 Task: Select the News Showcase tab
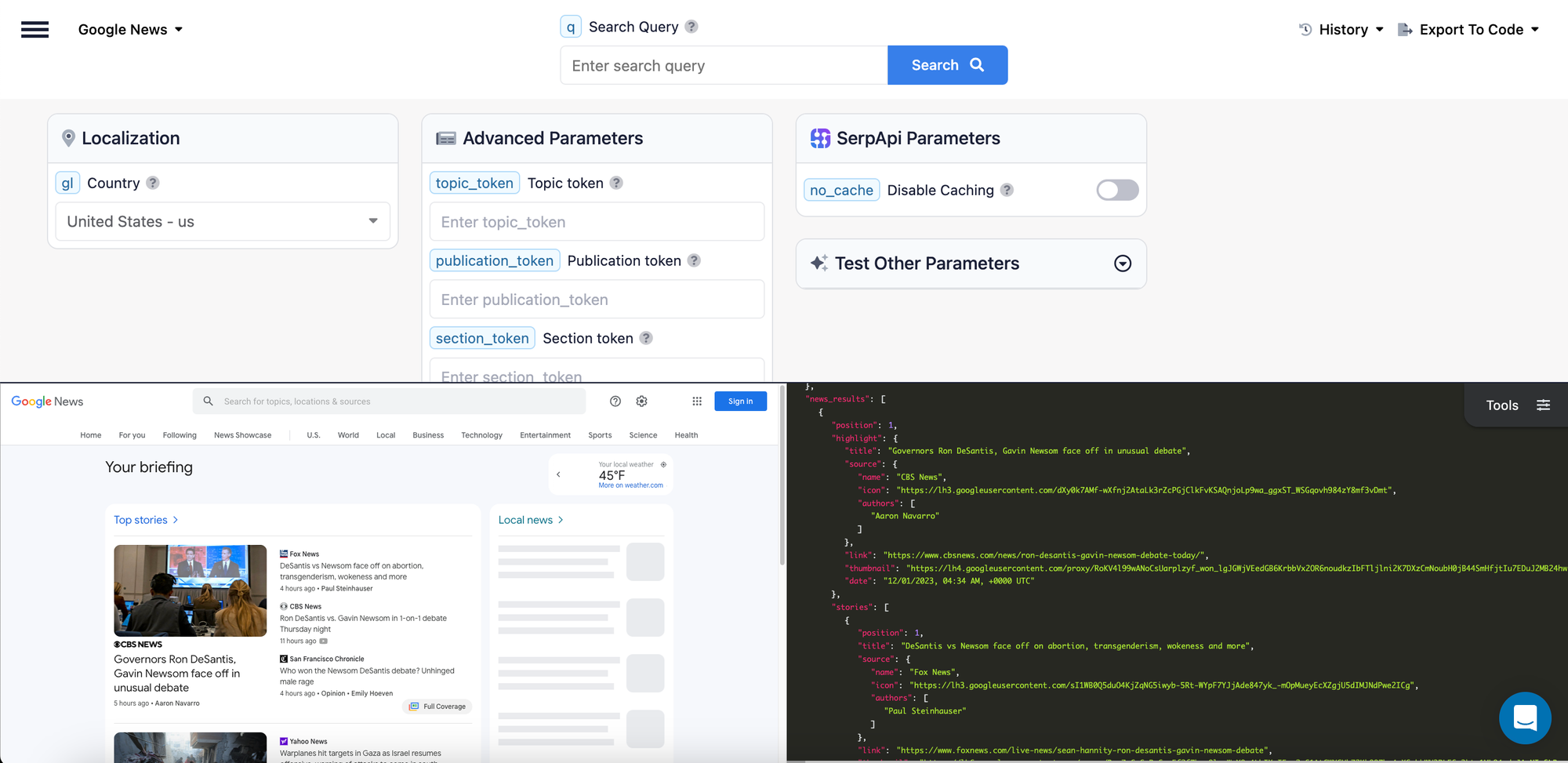pos(242,435)
